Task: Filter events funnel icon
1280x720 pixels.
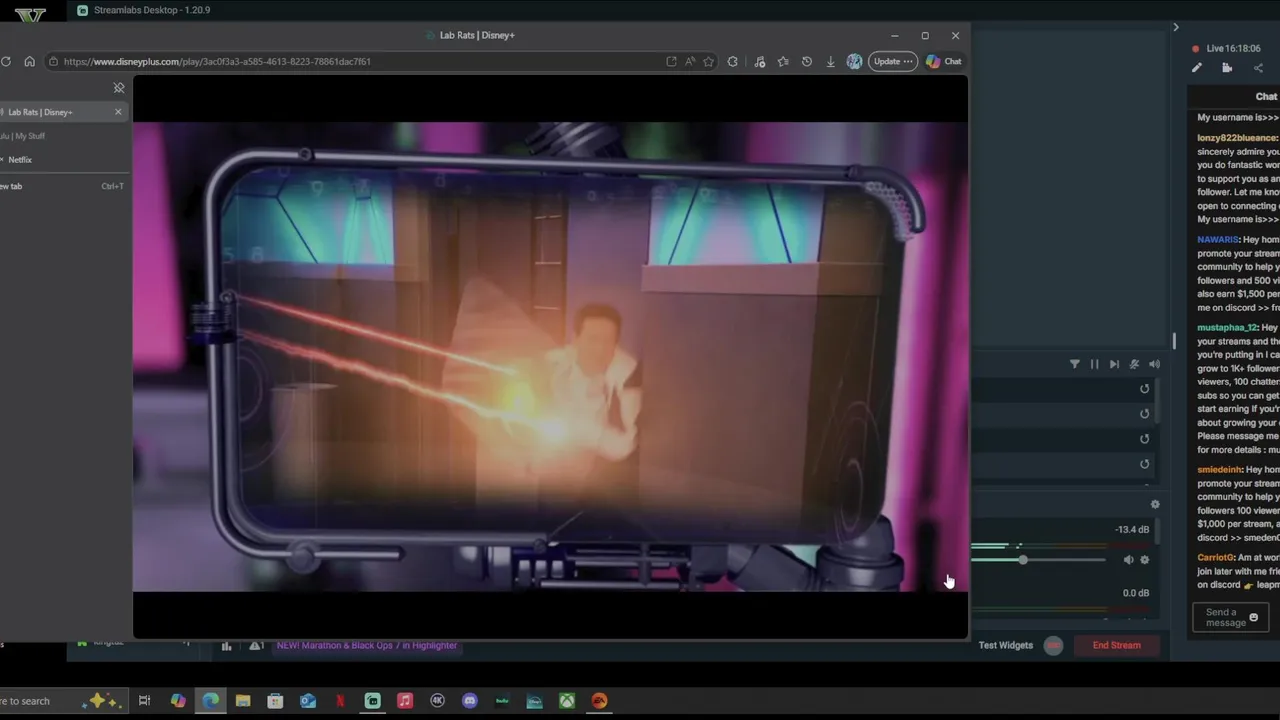Action: click(1074, 365)
